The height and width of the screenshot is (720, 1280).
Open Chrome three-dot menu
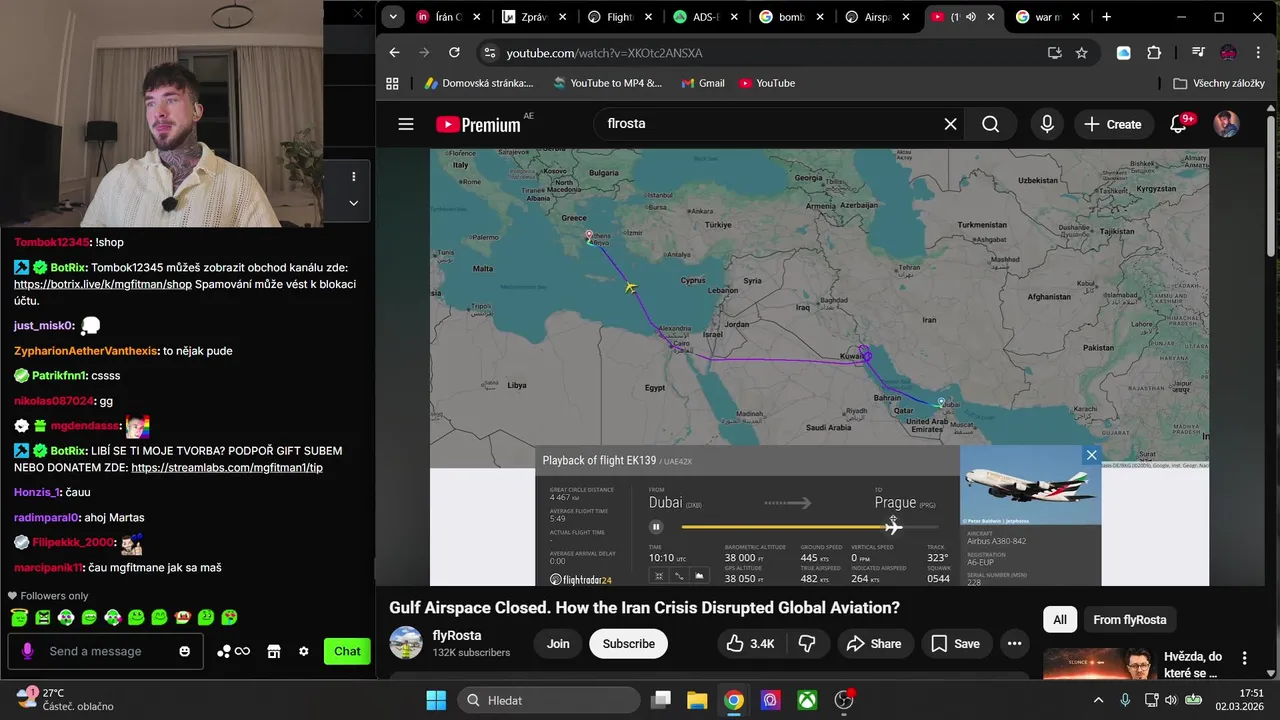coord(1258,53)
